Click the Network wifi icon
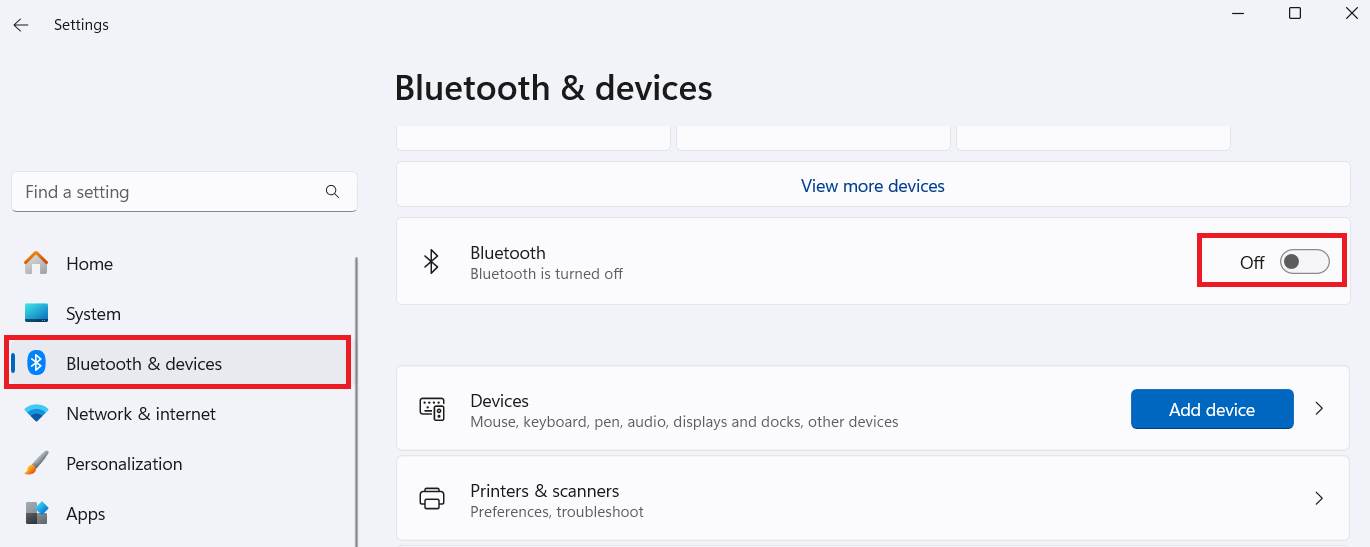 click(x=36, y=413)
